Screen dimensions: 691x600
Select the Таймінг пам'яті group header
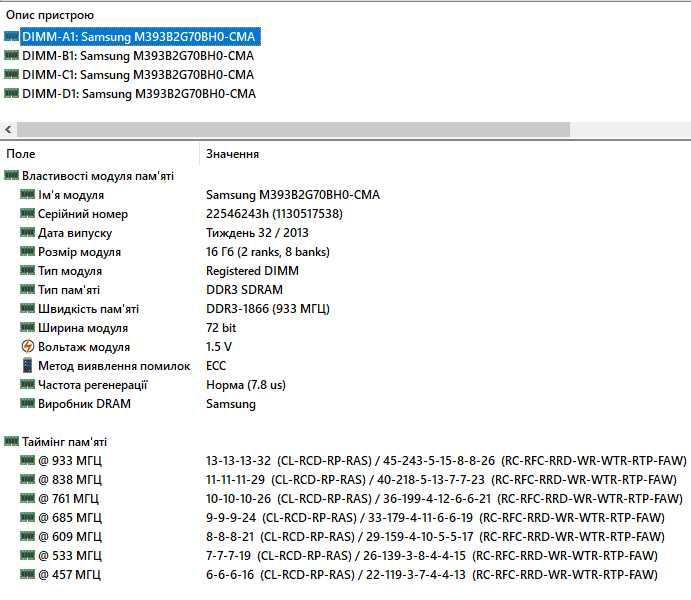[64, 442]
